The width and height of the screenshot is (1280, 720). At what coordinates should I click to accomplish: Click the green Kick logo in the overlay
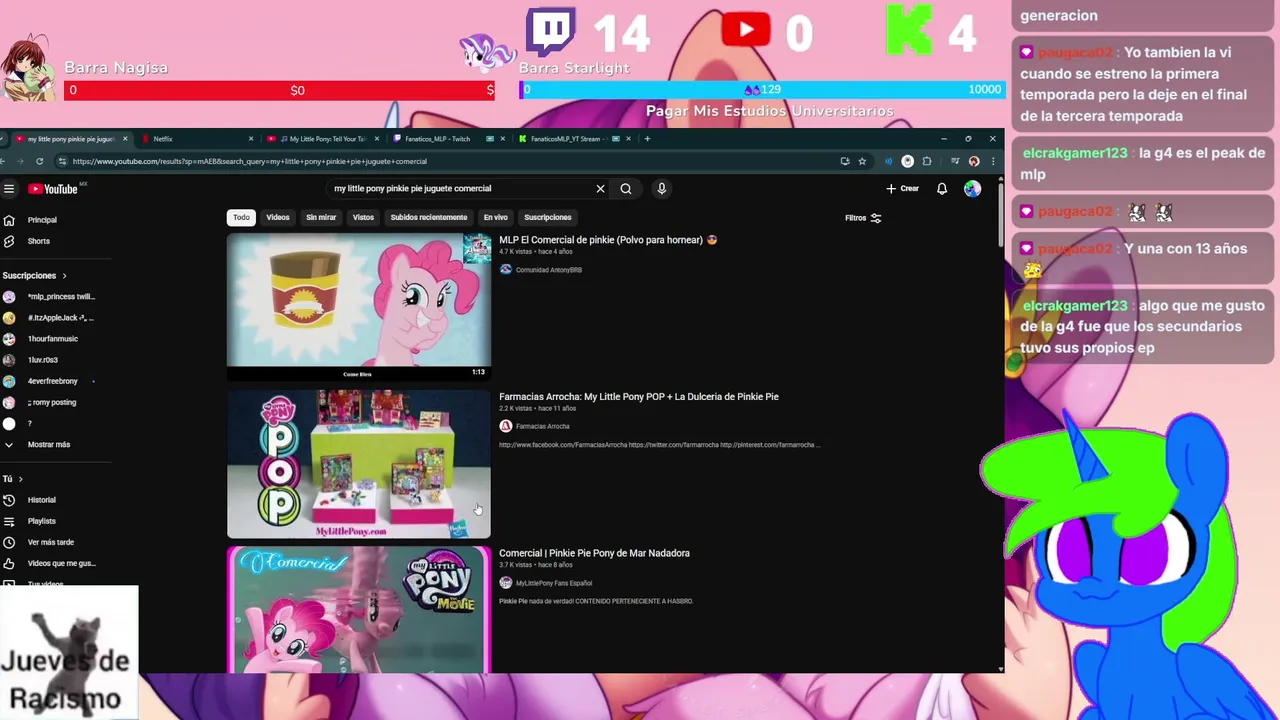click(910, 30)
